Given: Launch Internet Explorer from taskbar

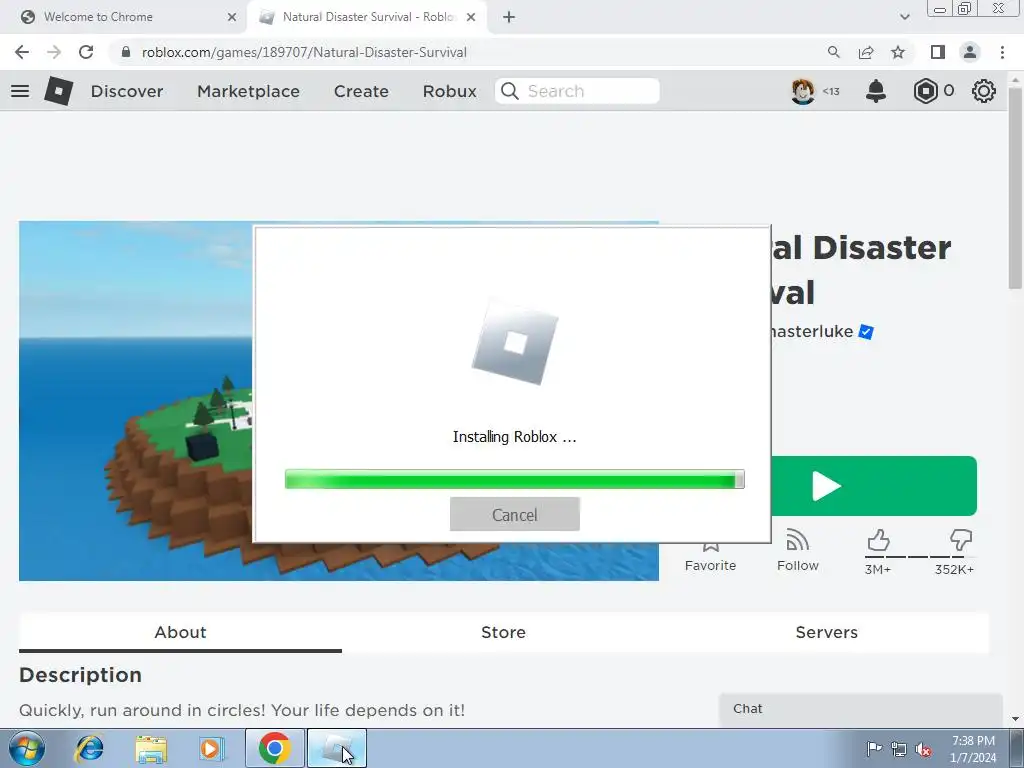Looking at the screenshot, I should (89, 748).
